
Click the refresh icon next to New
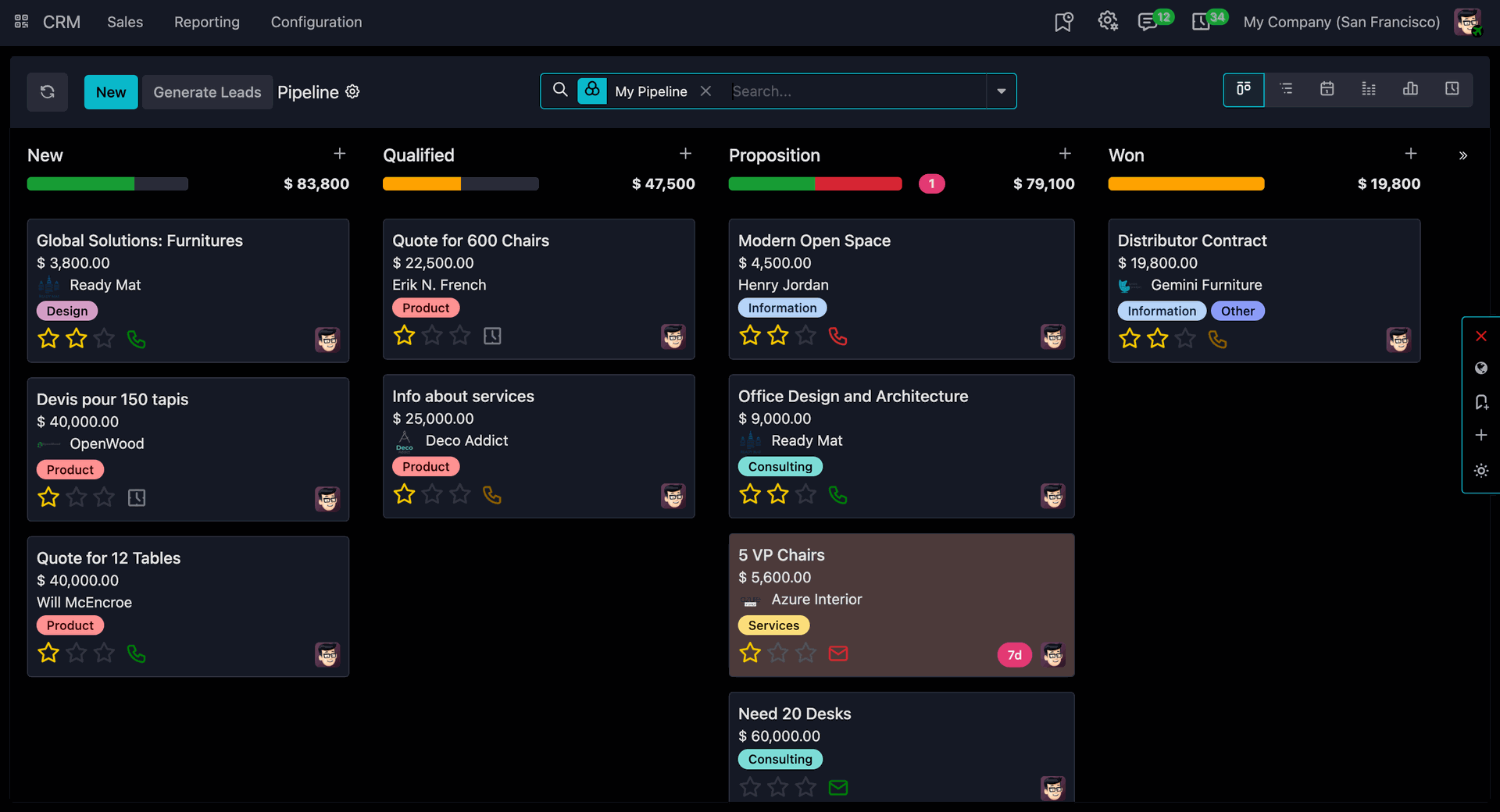[48, 92]
